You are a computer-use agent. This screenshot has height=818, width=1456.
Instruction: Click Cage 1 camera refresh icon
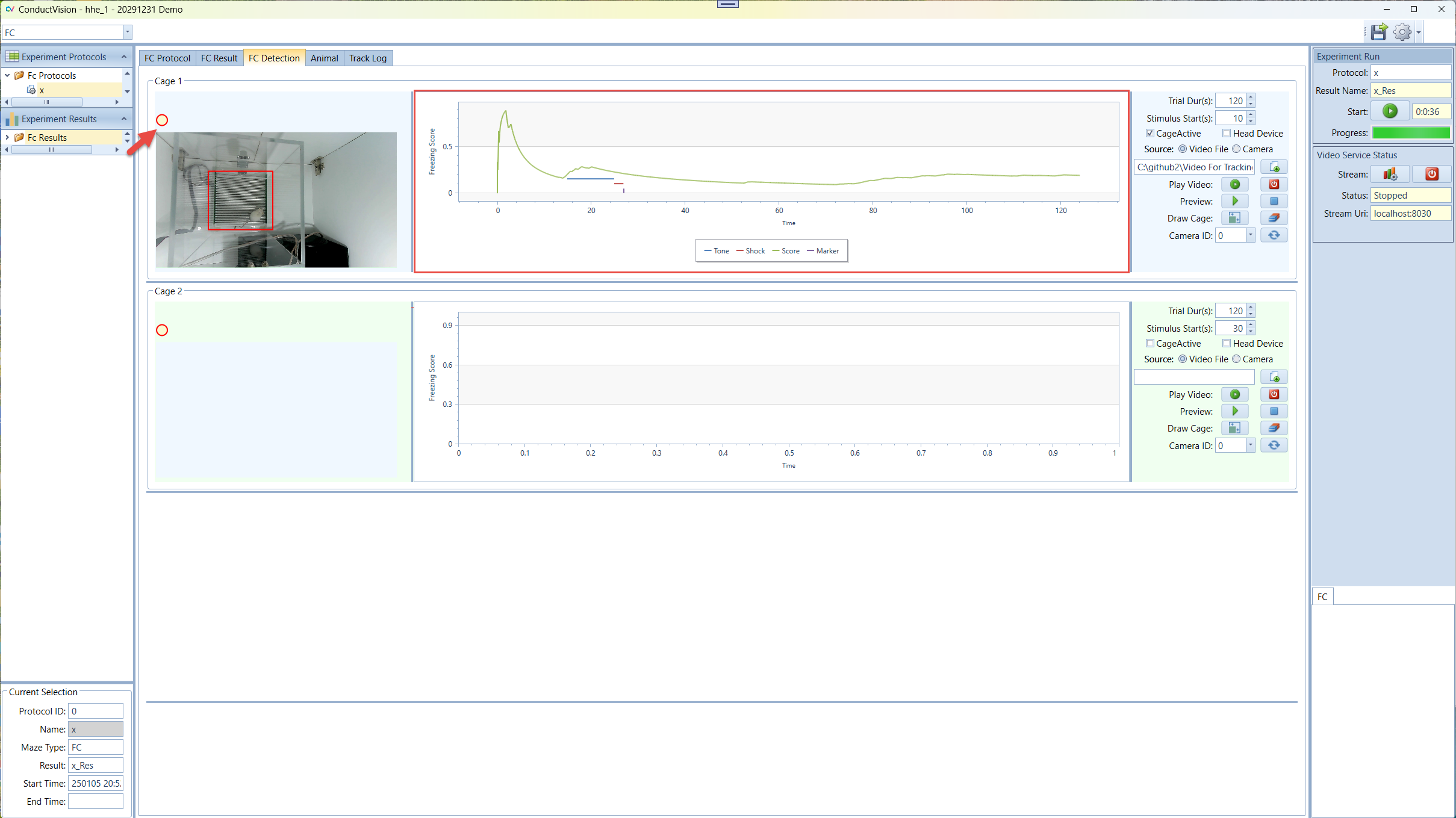coord(1274,235)
